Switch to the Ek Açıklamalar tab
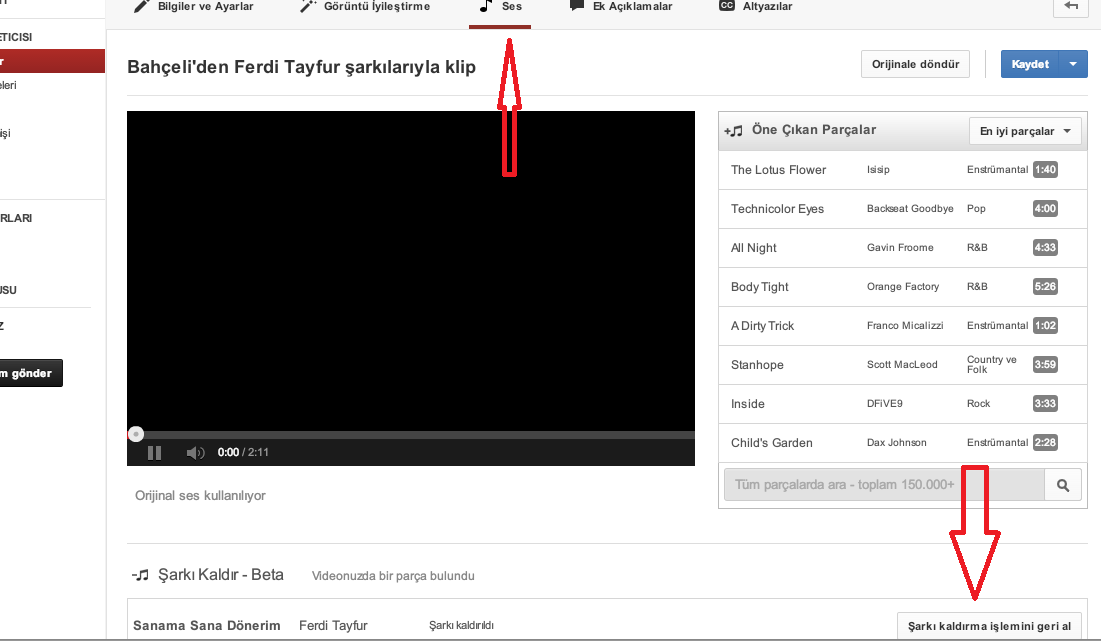Viewport: 1101px width, 641px height. pyautogui.click(x=621, y=7)
